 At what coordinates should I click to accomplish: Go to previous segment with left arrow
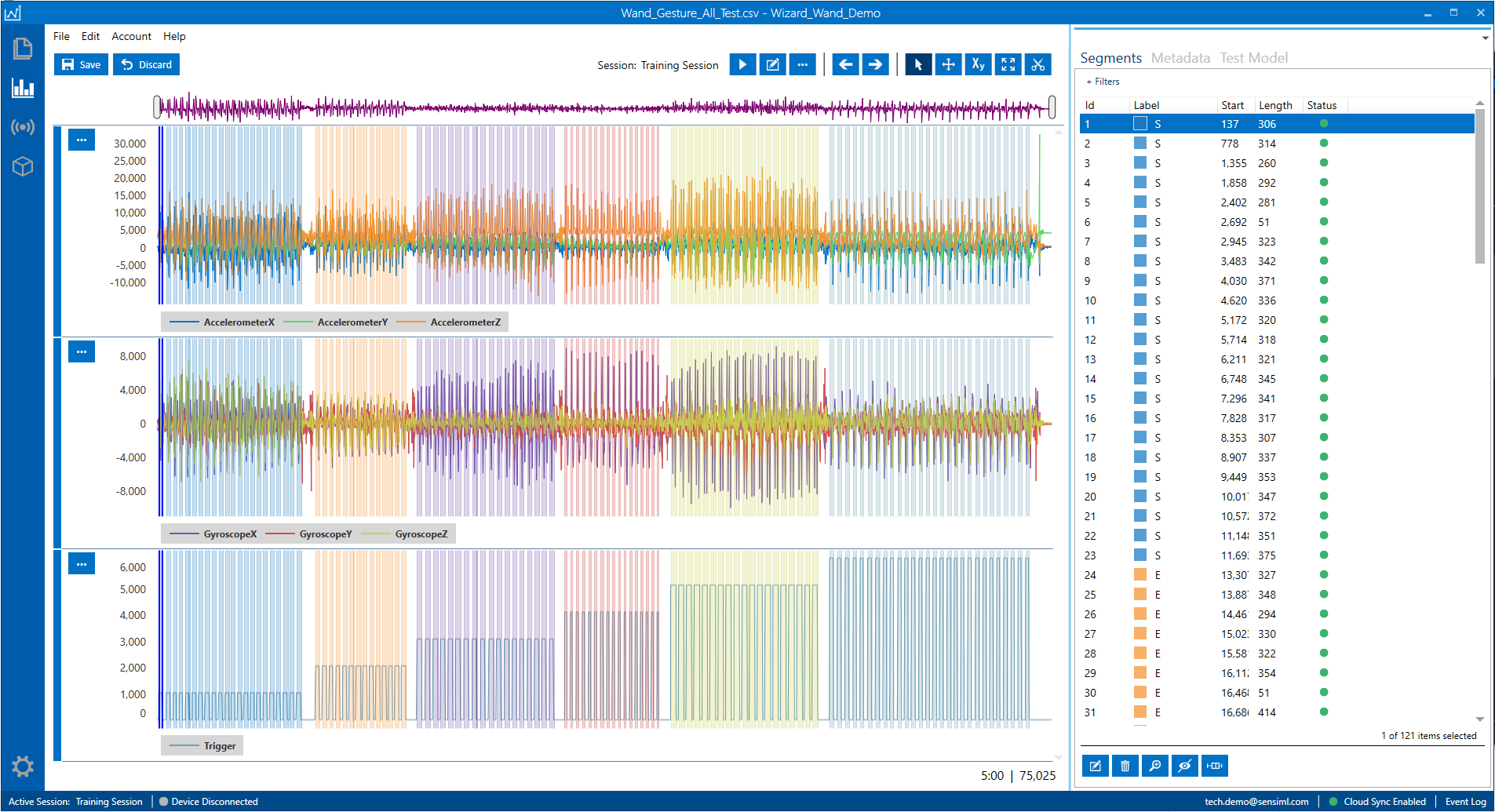pyautogui.click(x=845, y=64)
